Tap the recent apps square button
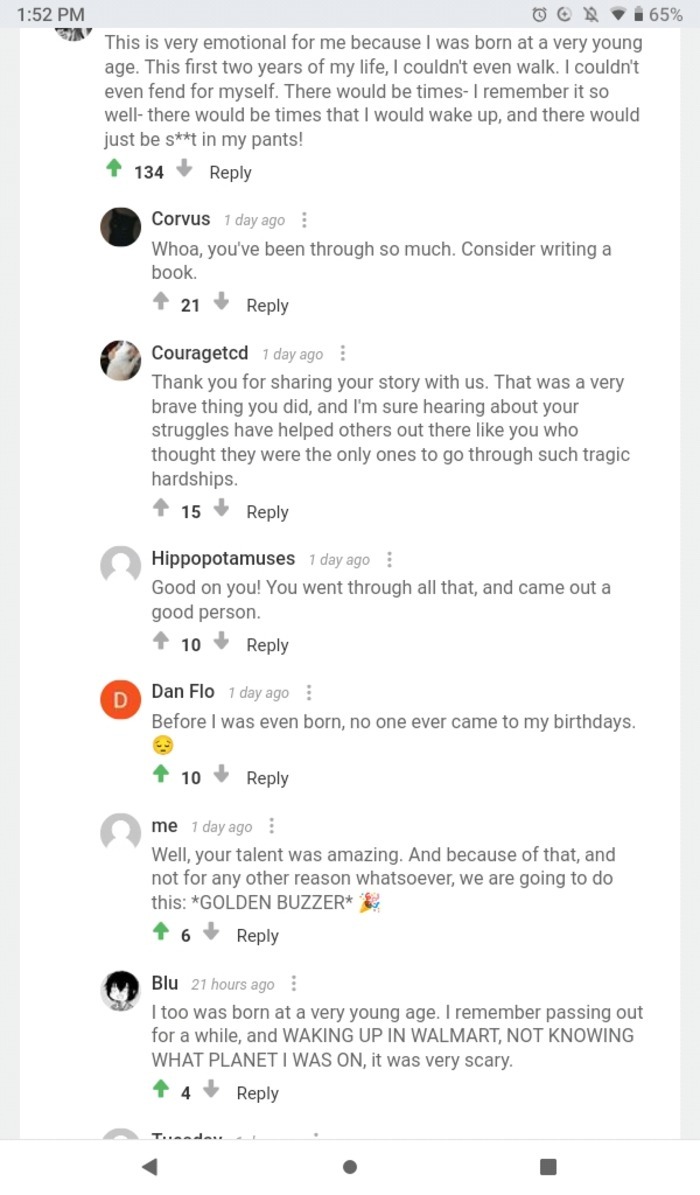700x1195 pixels. [x=548, y=1166]
